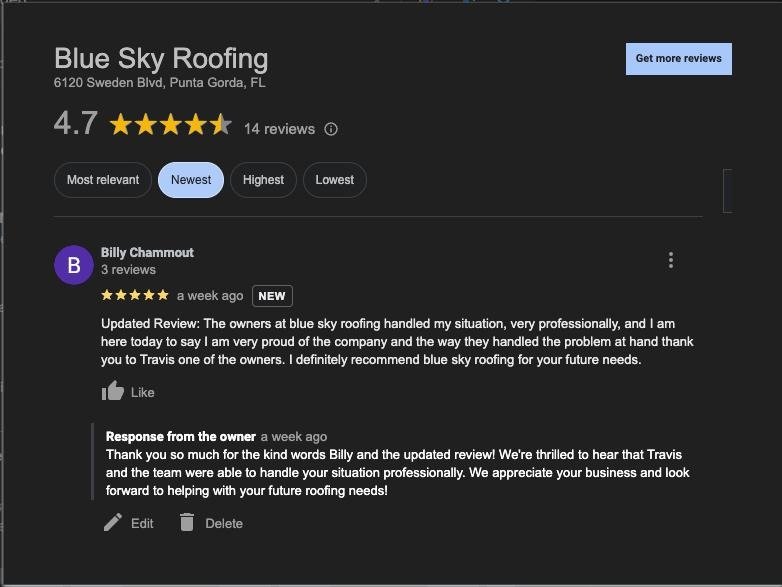Click the Blue Sky Roofing title
Viewport: 782px width, 587px height.
[161, 59]
